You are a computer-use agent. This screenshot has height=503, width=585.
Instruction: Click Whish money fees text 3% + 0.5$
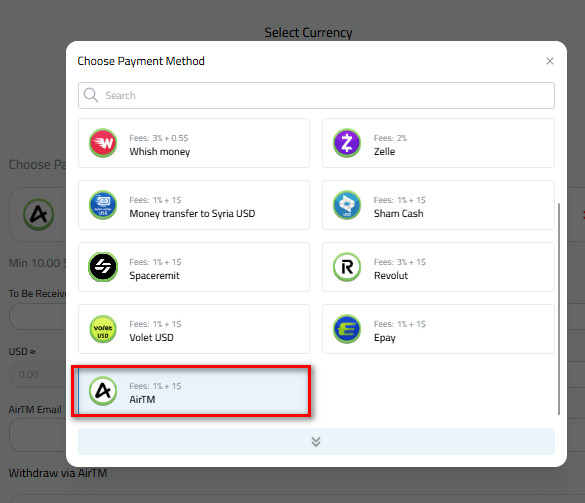pyautogui.click(x=159, y=138)
